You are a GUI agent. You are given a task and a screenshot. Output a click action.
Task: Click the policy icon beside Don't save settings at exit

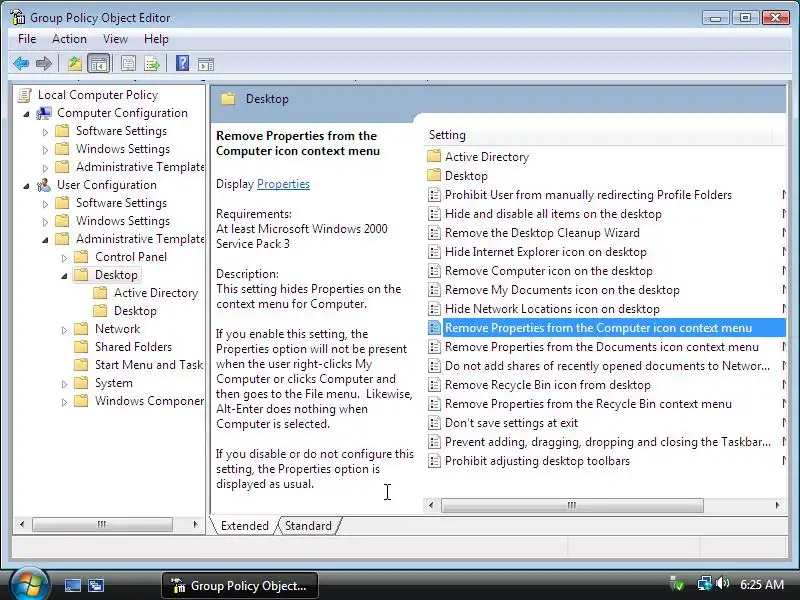[x=434, y=423]
